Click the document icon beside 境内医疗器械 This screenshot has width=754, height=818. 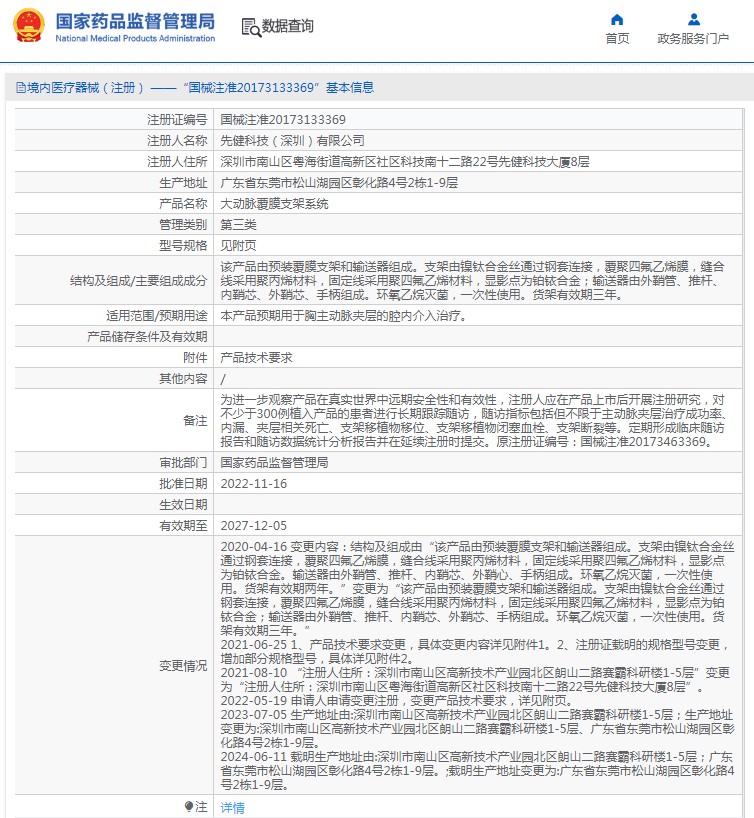coord(21,88)
